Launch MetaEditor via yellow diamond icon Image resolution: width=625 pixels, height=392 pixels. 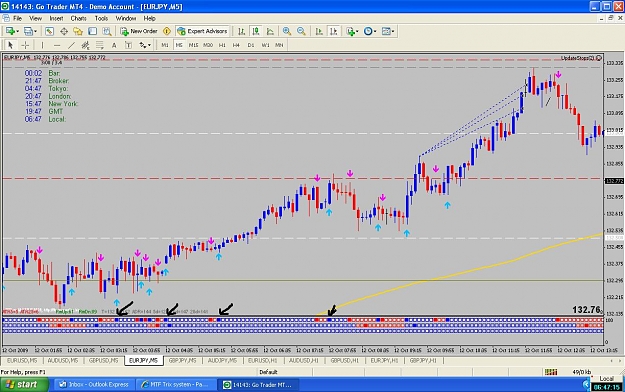pyautogui.click(x=167, y=31)
